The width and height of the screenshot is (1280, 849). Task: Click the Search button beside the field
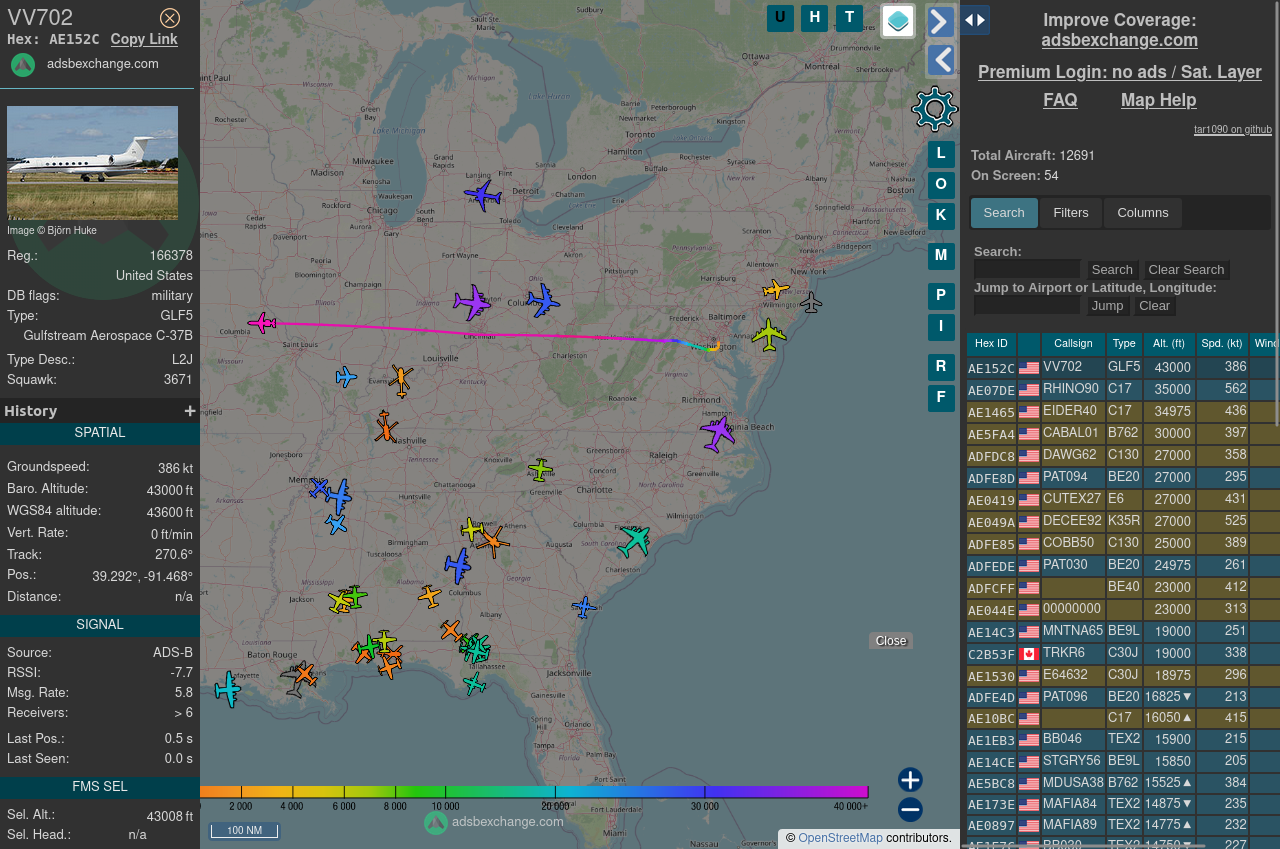click(x=1112, y=270)
